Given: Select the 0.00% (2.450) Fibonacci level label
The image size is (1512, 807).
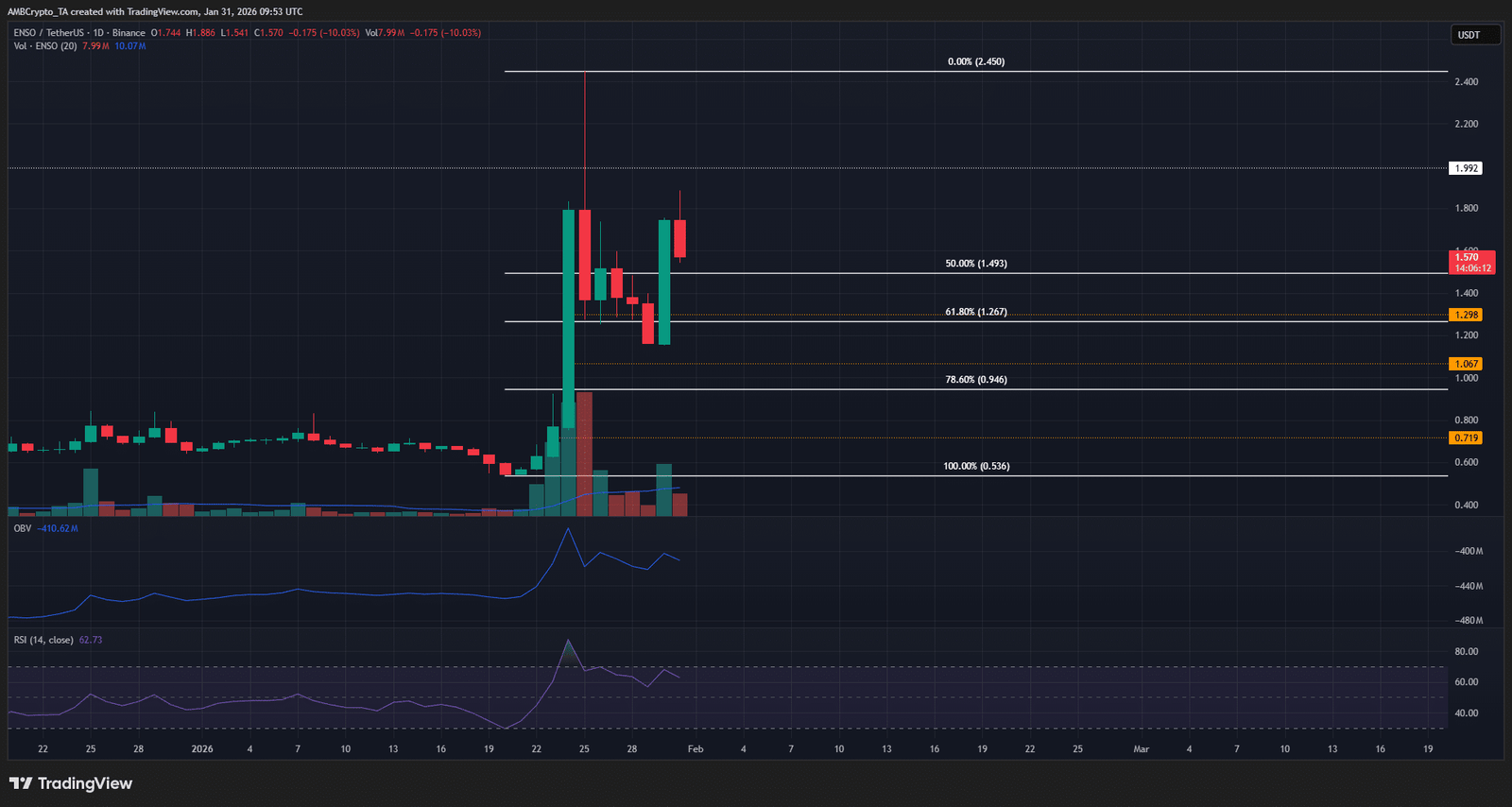Looking at the screenshot, I should (x=976, y=61).
